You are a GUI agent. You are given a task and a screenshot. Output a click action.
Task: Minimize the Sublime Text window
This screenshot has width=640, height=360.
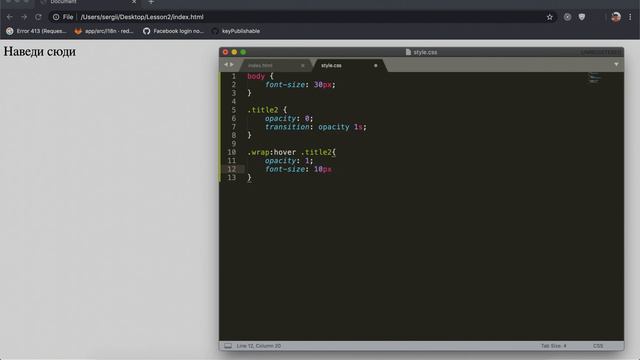coord(234,52)
